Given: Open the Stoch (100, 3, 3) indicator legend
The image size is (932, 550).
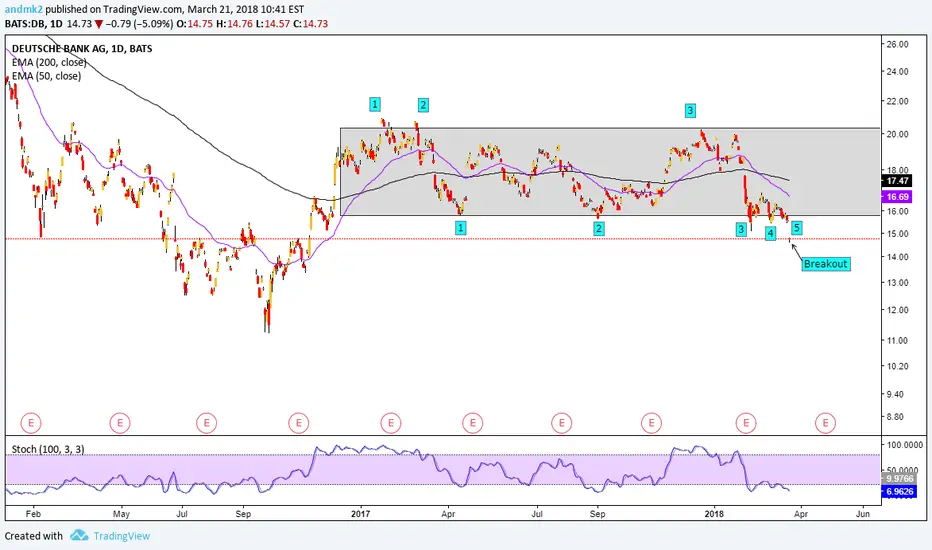Looking at the screenshot, I should tap(48, 449).
